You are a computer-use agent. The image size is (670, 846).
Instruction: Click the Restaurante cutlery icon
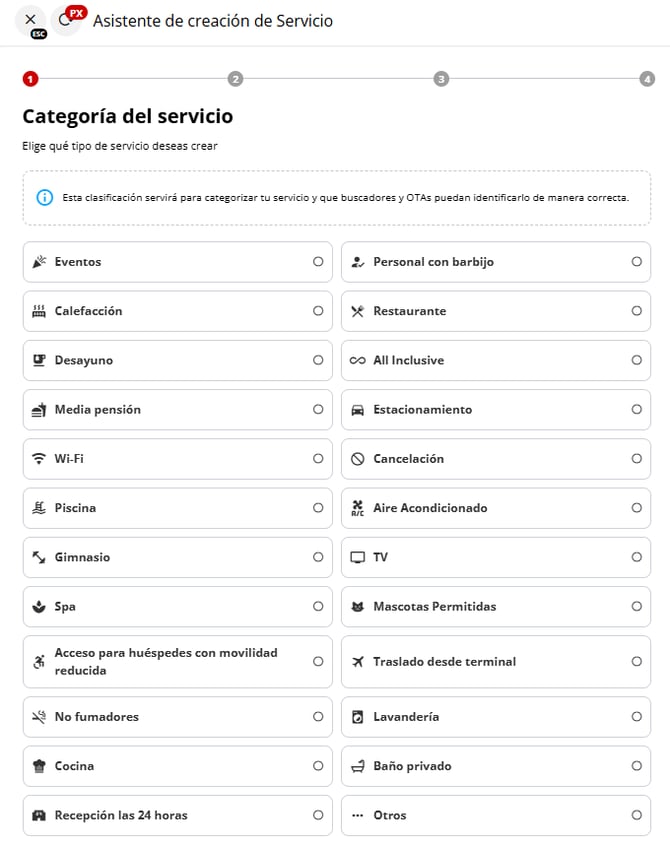tap(357, 311)
